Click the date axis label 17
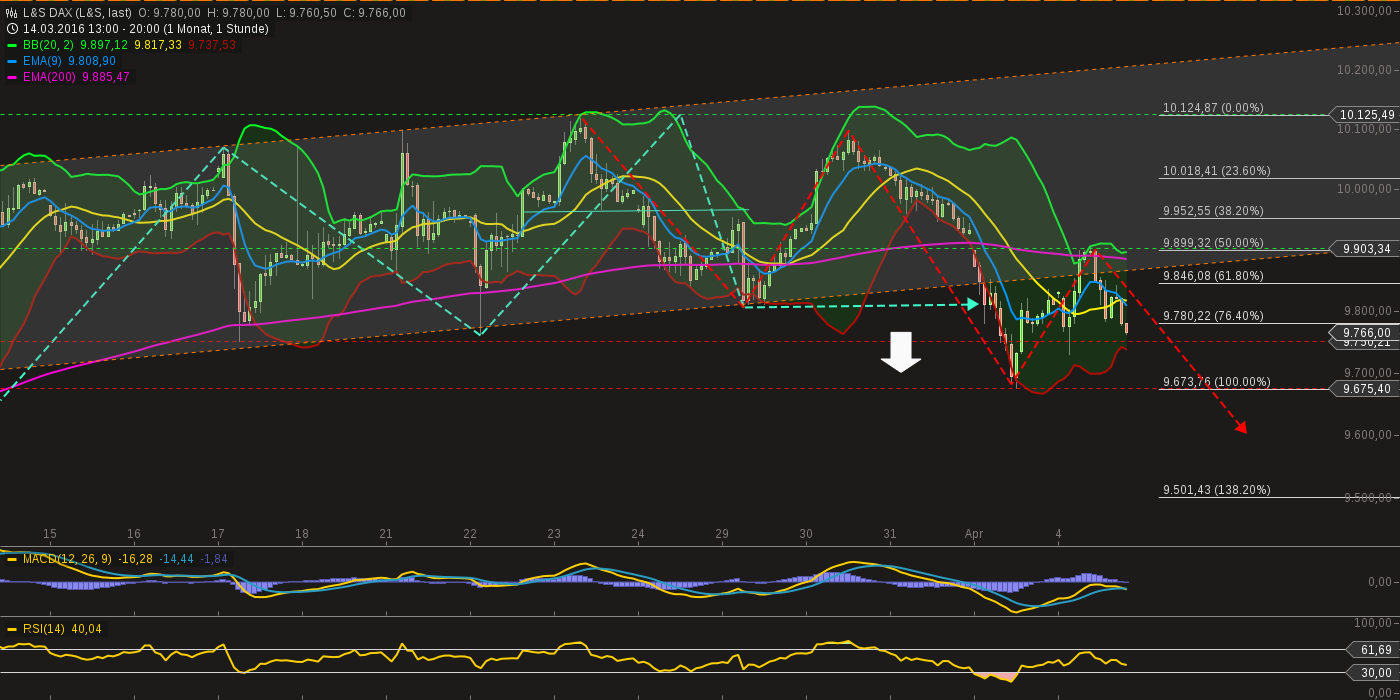1400x700 pixels. click(218, 534)
